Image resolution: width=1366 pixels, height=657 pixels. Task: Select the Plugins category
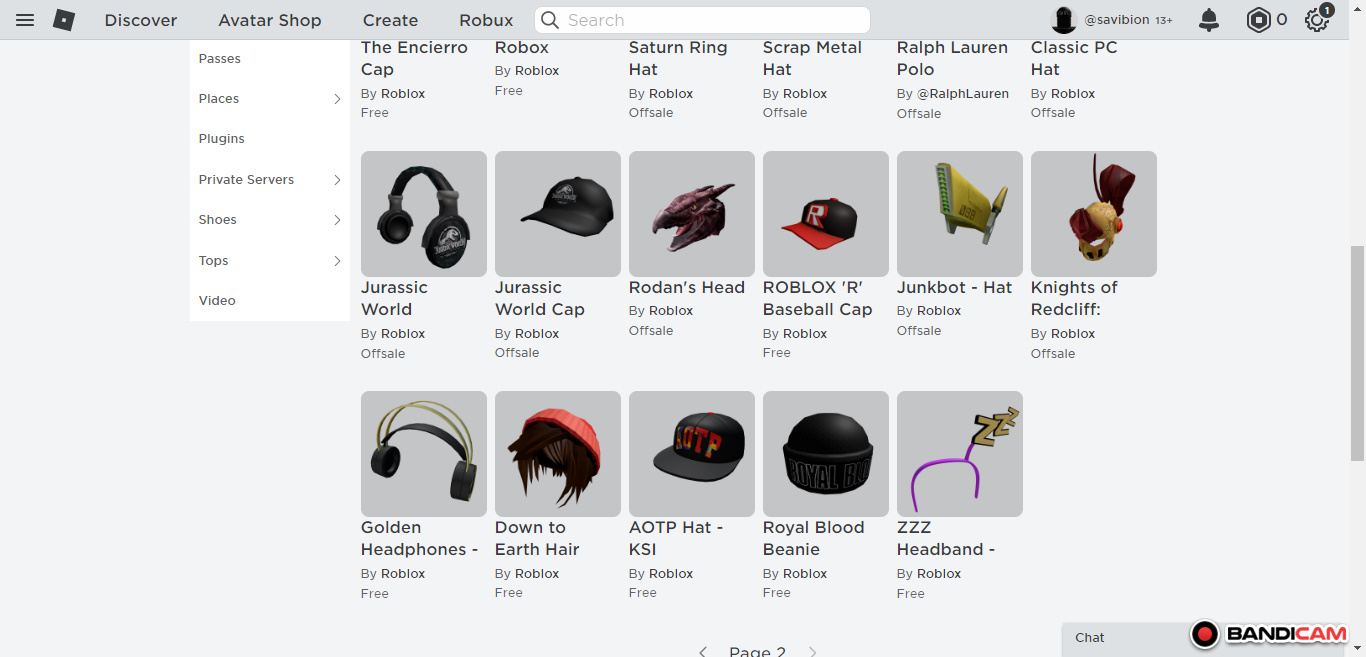222,139
